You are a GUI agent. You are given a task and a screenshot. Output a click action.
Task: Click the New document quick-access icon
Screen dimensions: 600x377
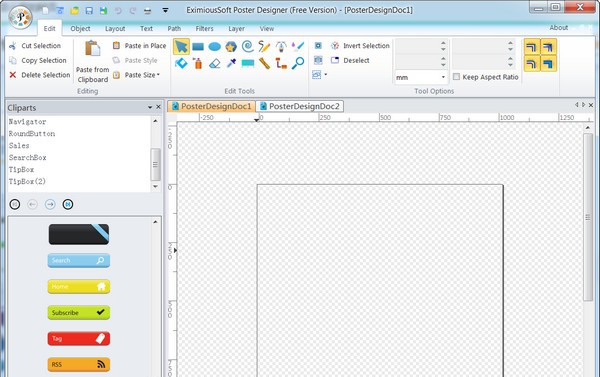coord(46,11)
